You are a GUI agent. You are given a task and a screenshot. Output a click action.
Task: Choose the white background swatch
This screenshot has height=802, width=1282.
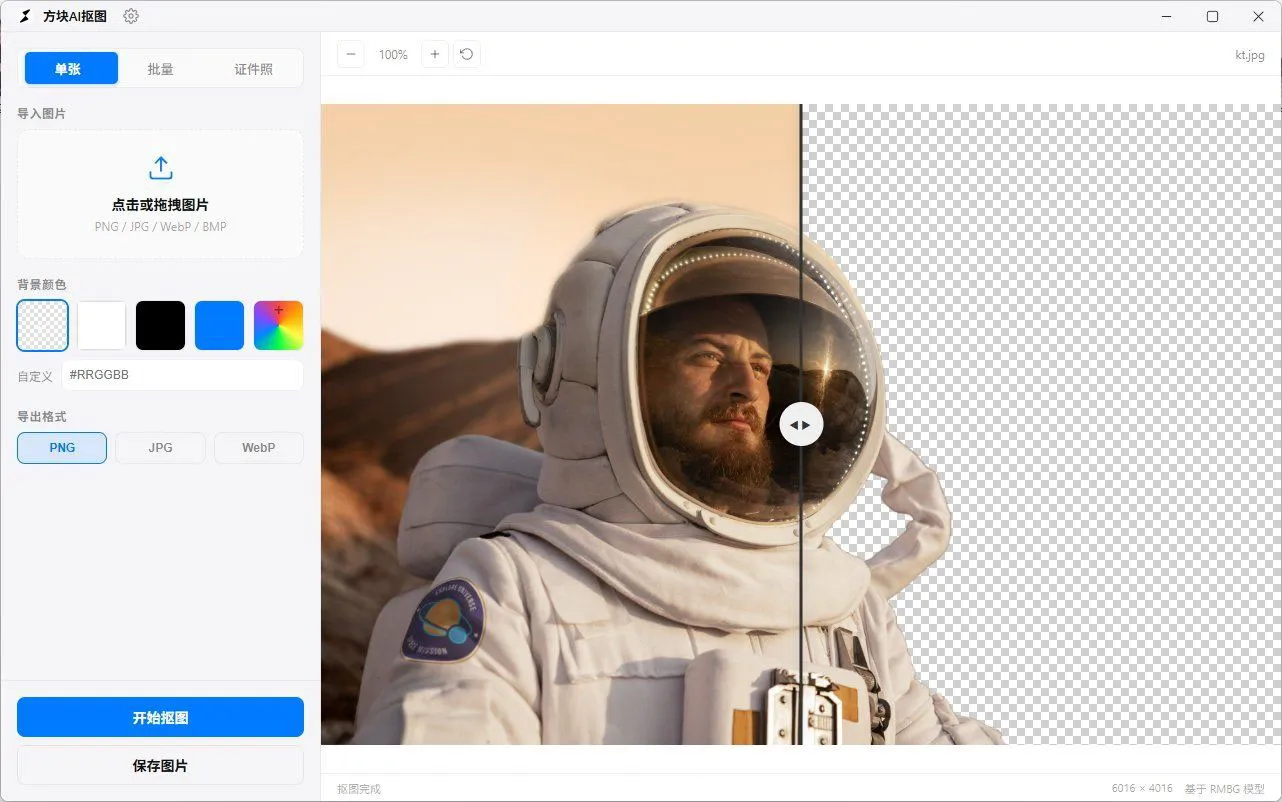(102, 325)
